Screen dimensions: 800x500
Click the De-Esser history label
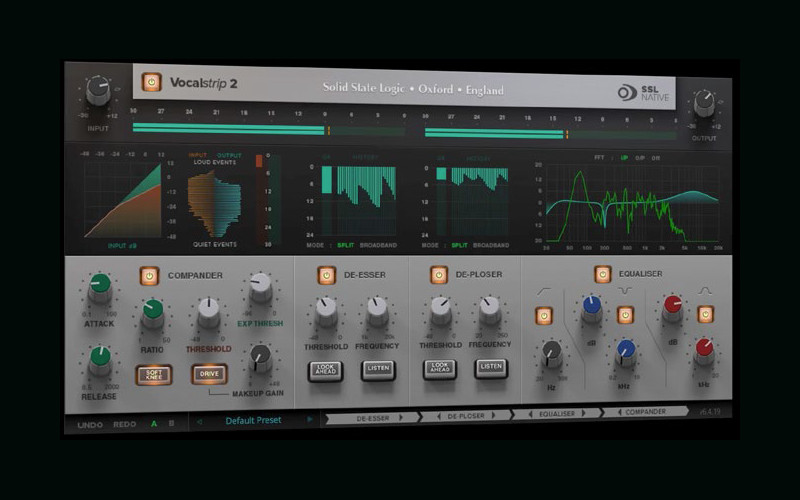click(365, 157)
